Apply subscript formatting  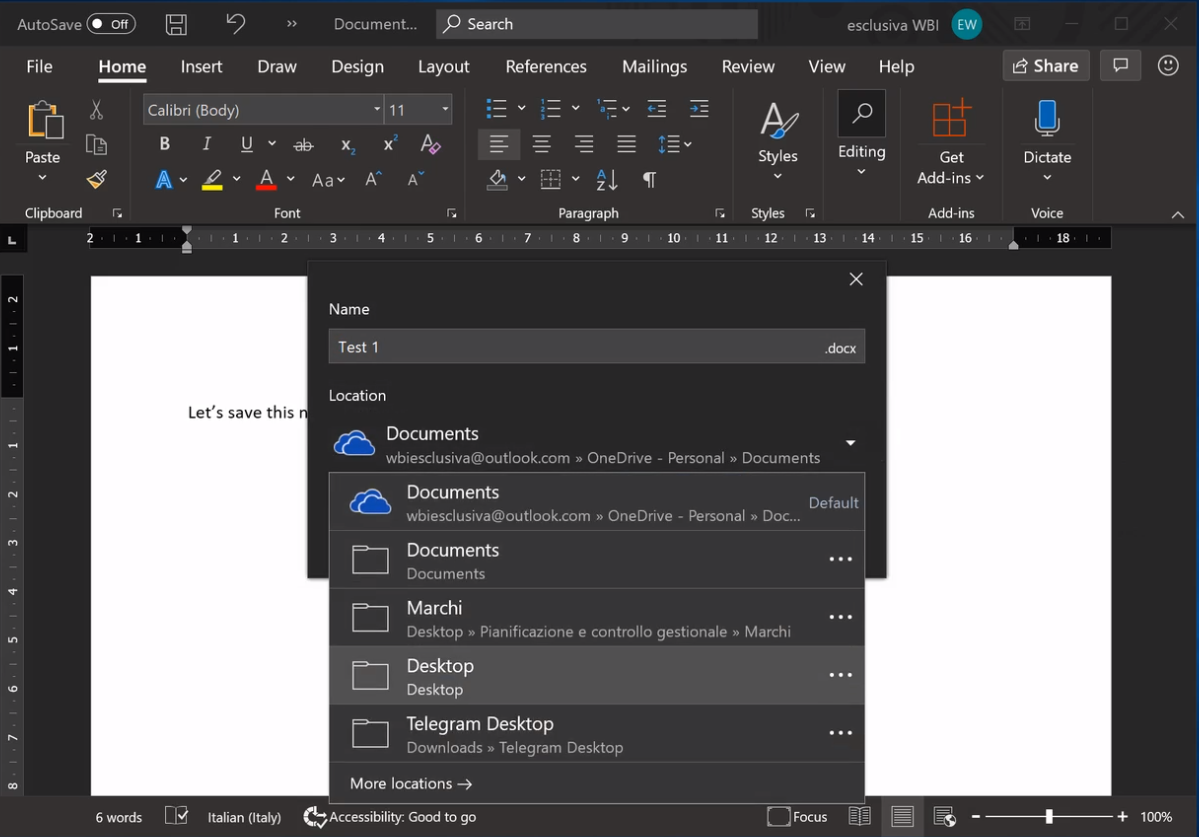pos(347,144)
